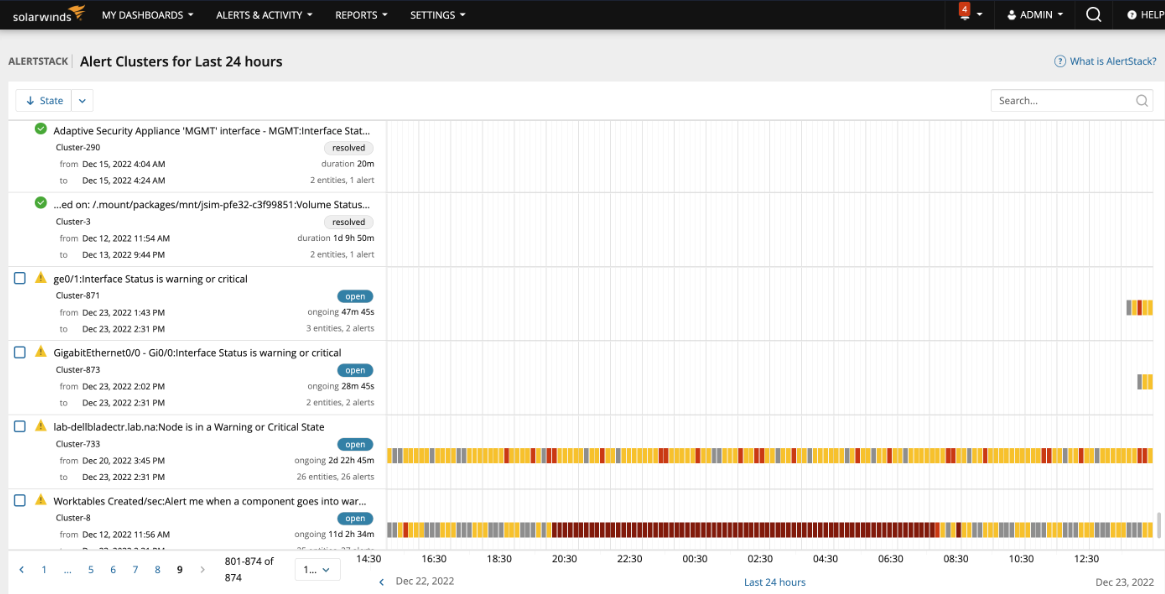Click the dark red segment in Cluster-8 timeline
The image size is (1165, 594).
[x=745, y=530]
